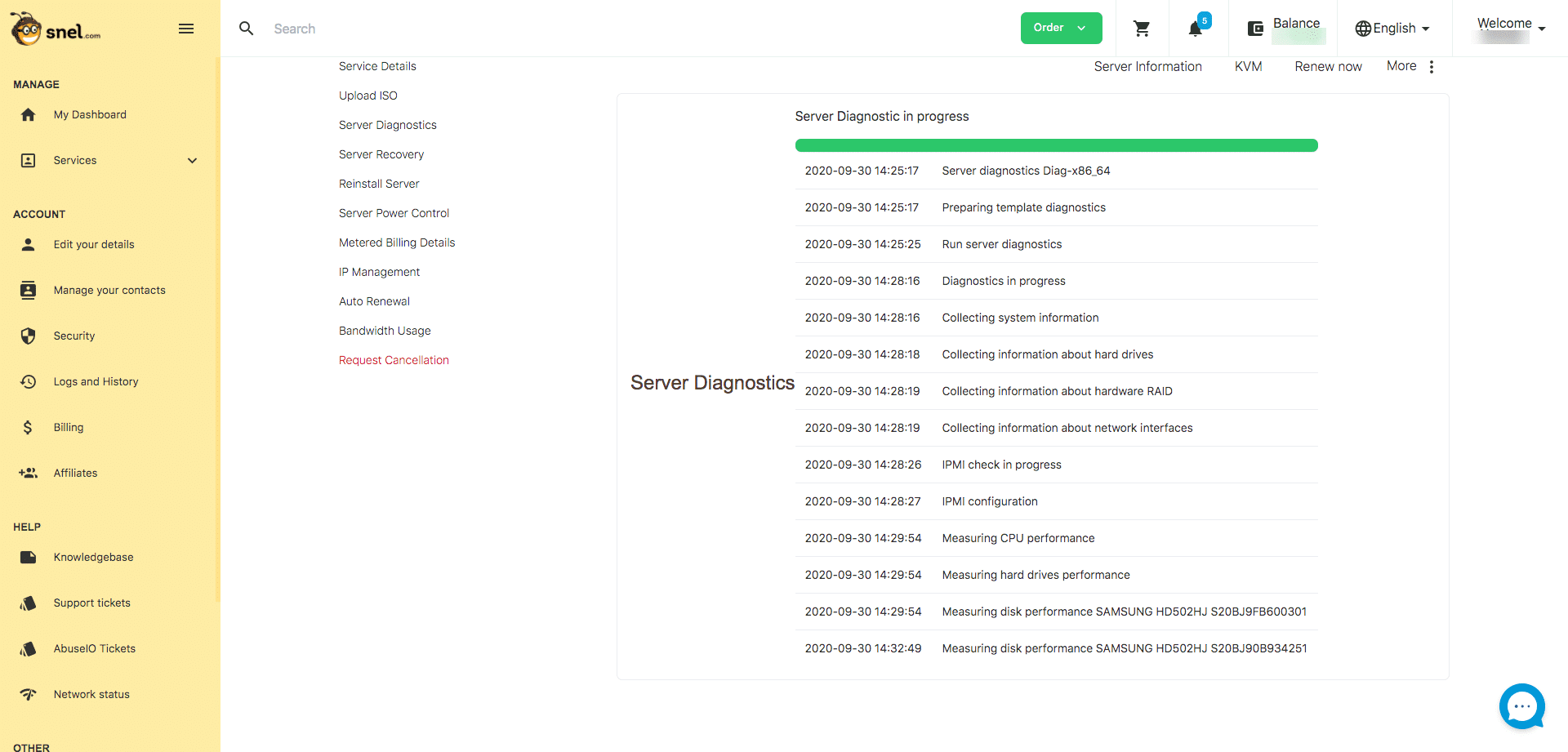
Task: Click the green diagnostic progress bar
Action: pyautogui.click(x=1056, y=145)
